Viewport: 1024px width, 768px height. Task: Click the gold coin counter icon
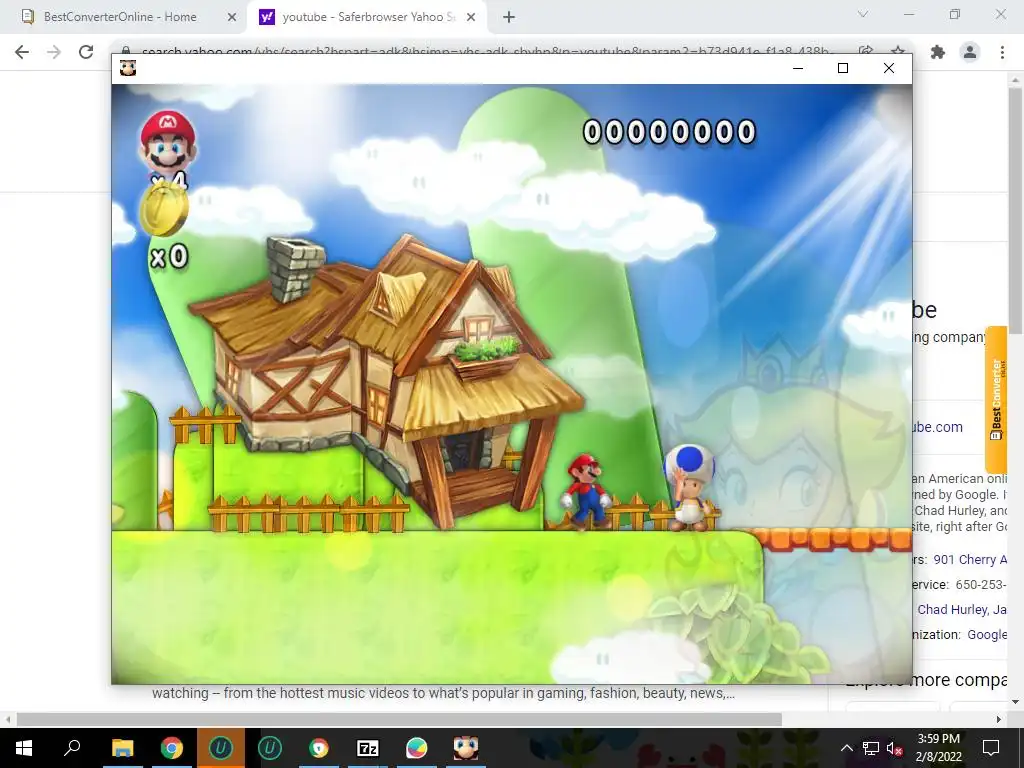pyautogui.click(x=164, y=209)
